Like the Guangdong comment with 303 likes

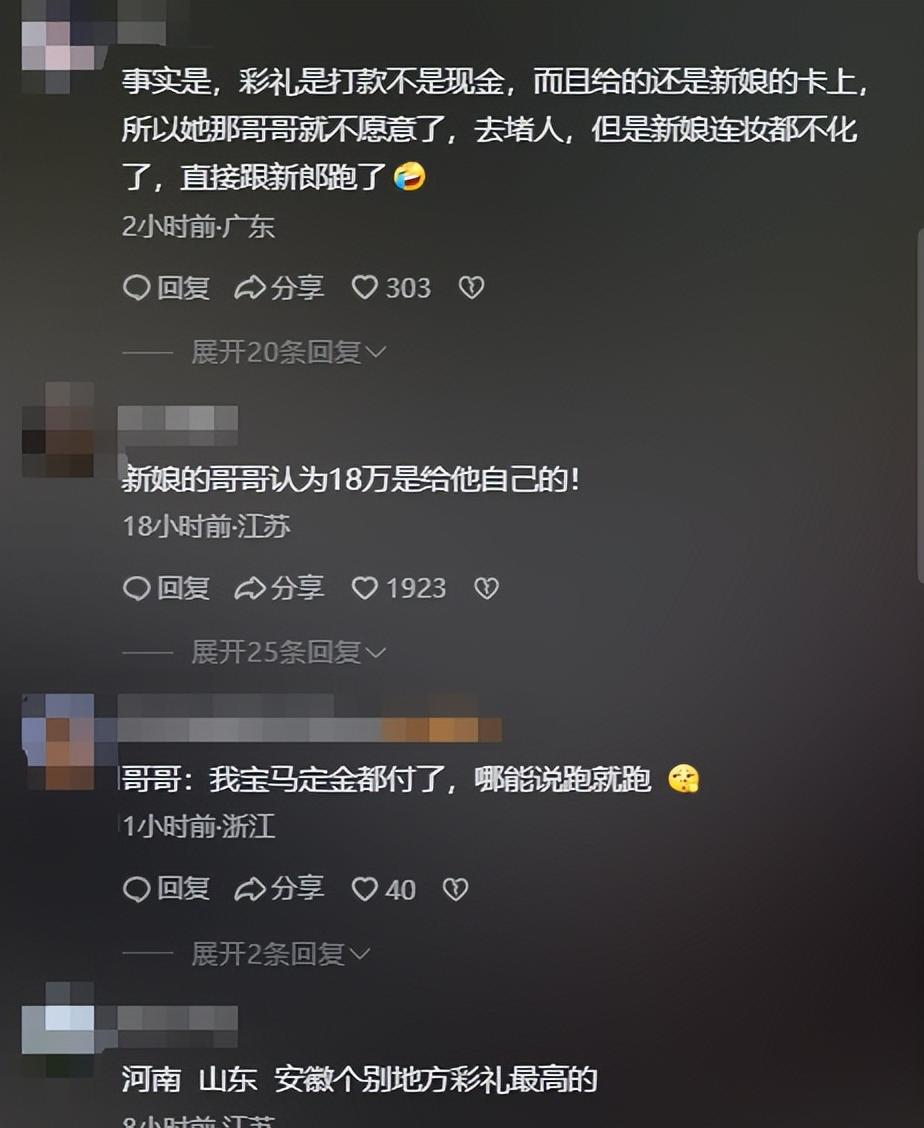[x=391, y=288]
